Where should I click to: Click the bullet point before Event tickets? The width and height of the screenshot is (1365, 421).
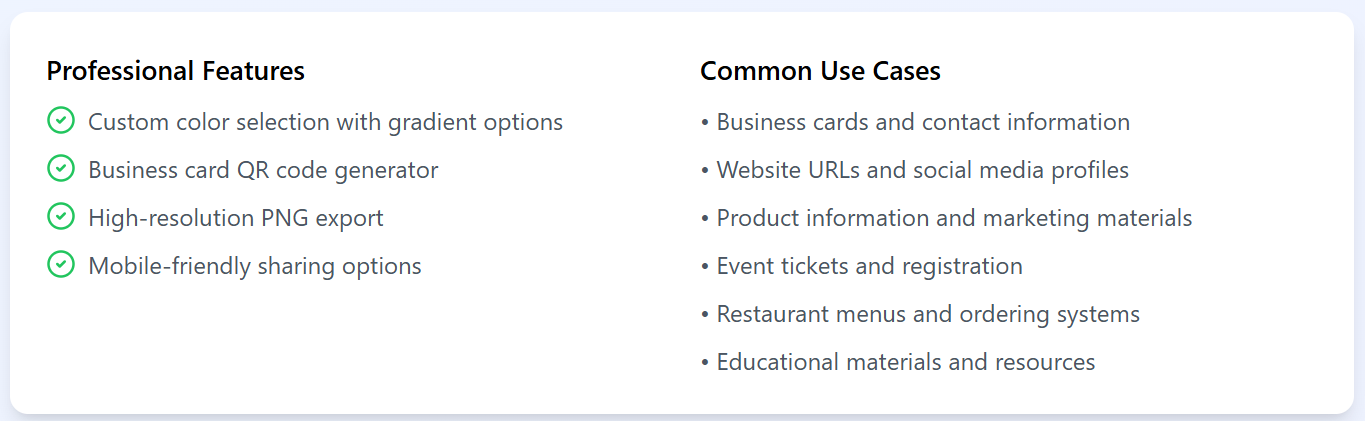click(x=705, y=267)
